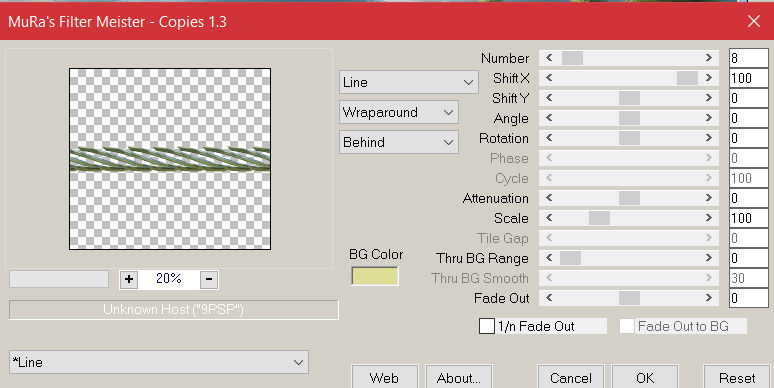Increase Number with right arrow
Image resolution: width=774 pixels, height=388 pixels.
[709, 58]
